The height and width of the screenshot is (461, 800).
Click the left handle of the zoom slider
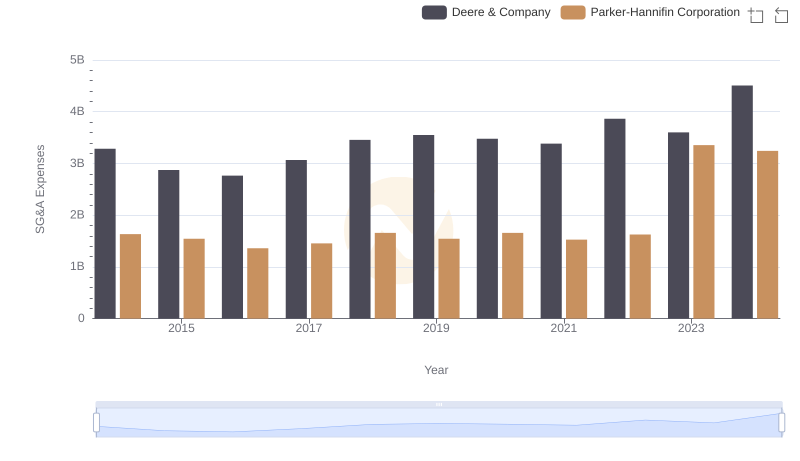pyautogui.click(x=96, y=422)
